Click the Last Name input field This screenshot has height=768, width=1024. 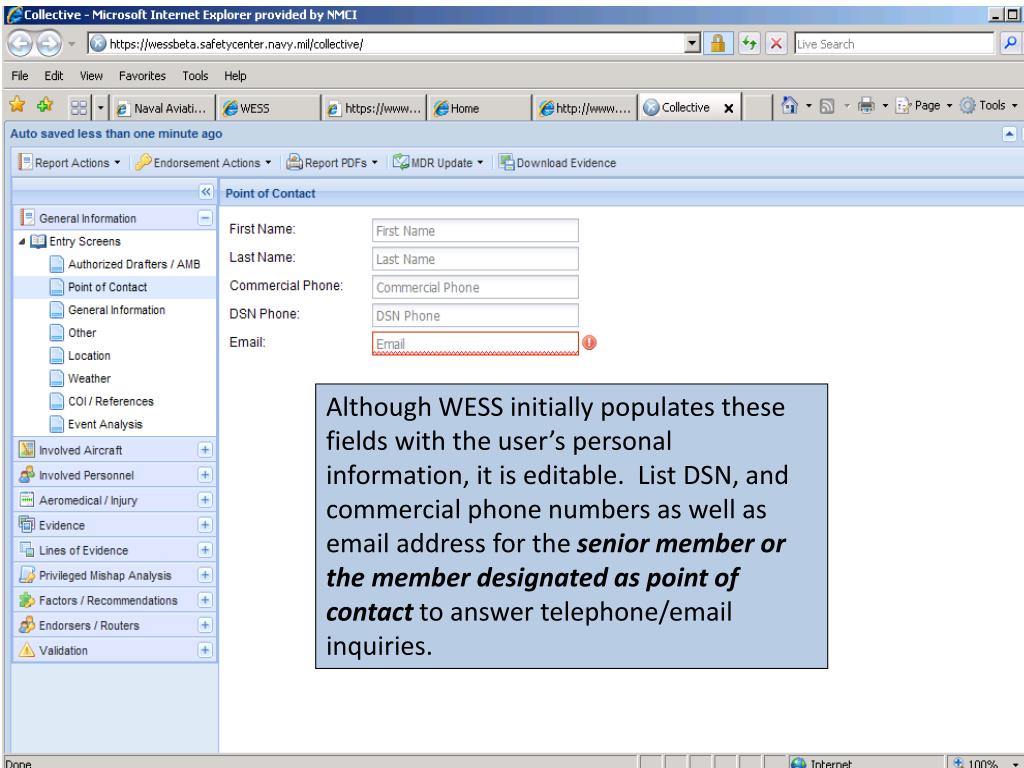475,259
